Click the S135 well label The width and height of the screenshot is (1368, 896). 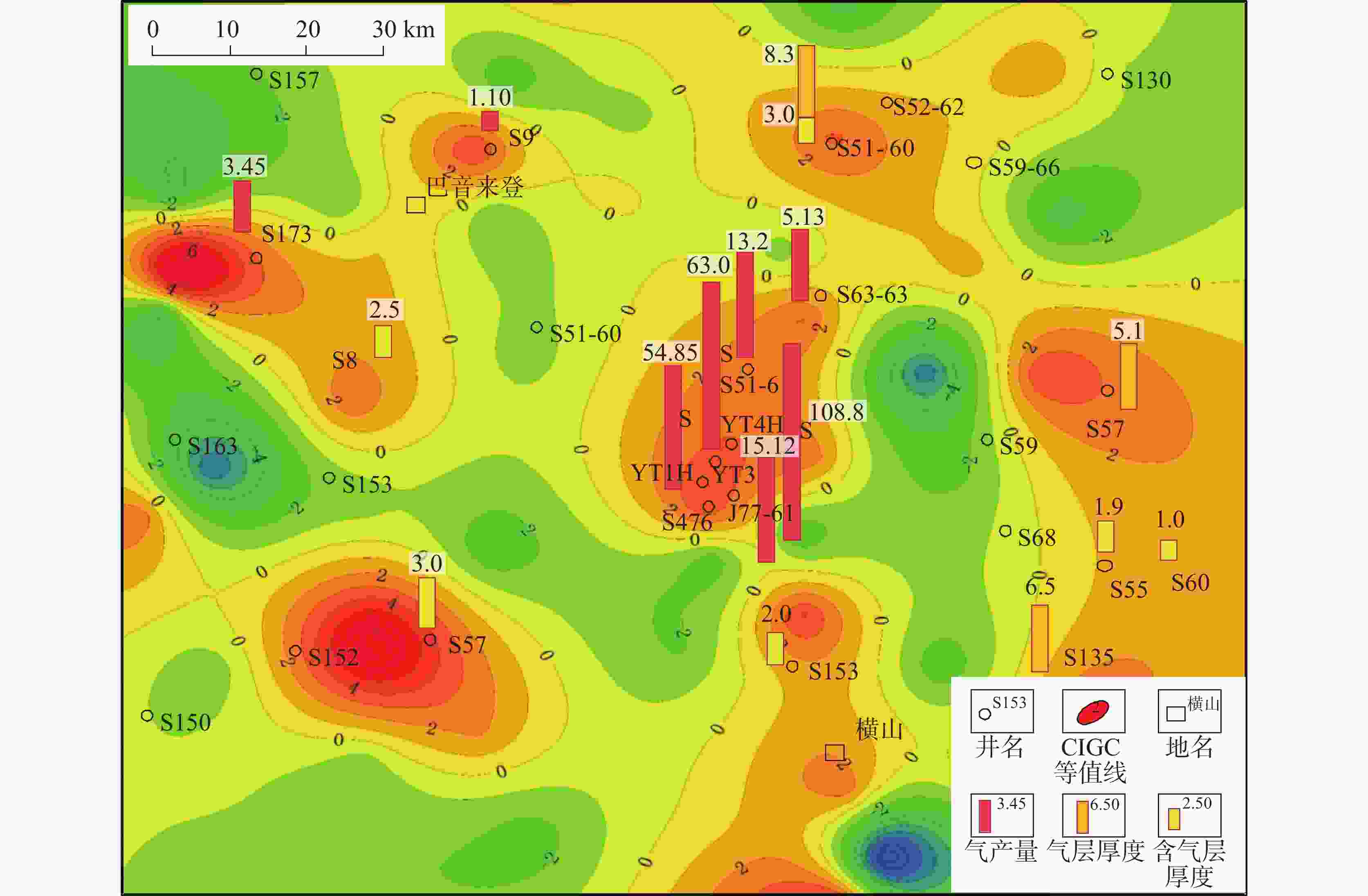tap(1089, 657)
